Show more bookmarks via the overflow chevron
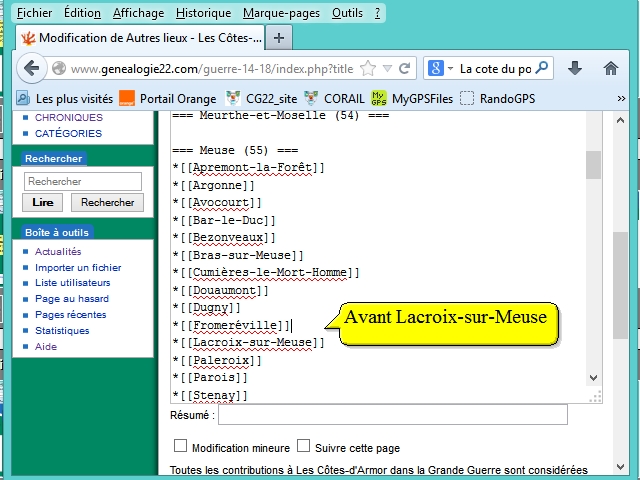The height and width of the screenshot is (480, 640). [x=621, y=98]
